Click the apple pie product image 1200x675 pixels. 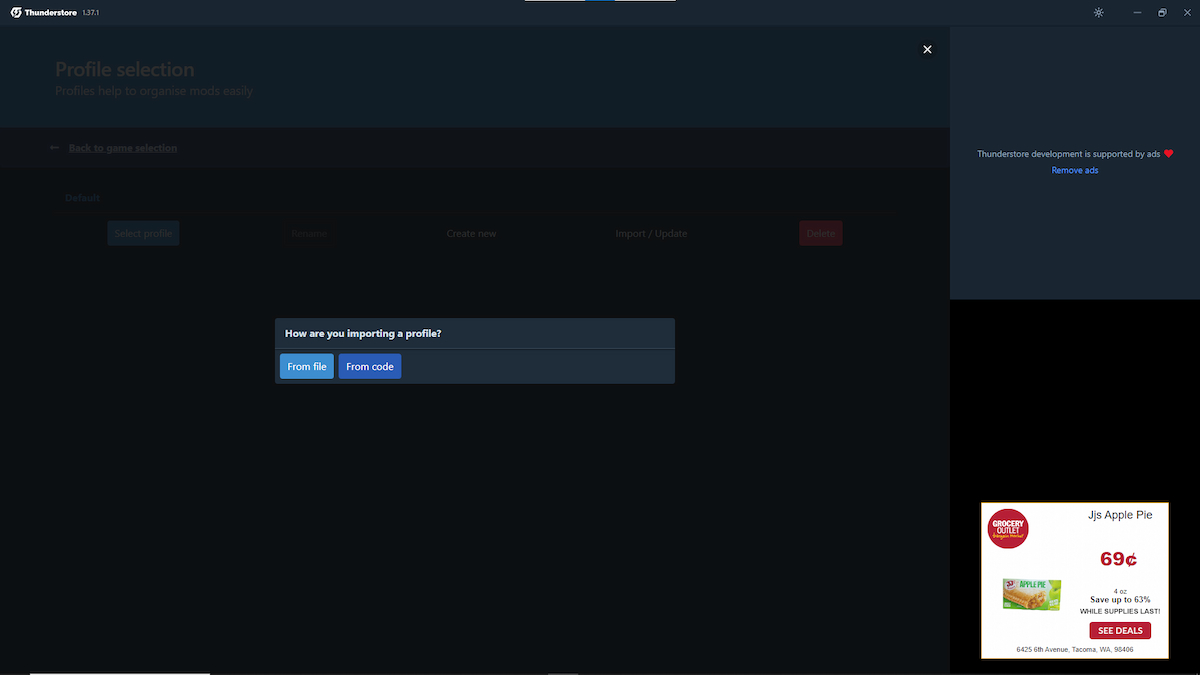pyautogui.click(x=1031, y=594)
